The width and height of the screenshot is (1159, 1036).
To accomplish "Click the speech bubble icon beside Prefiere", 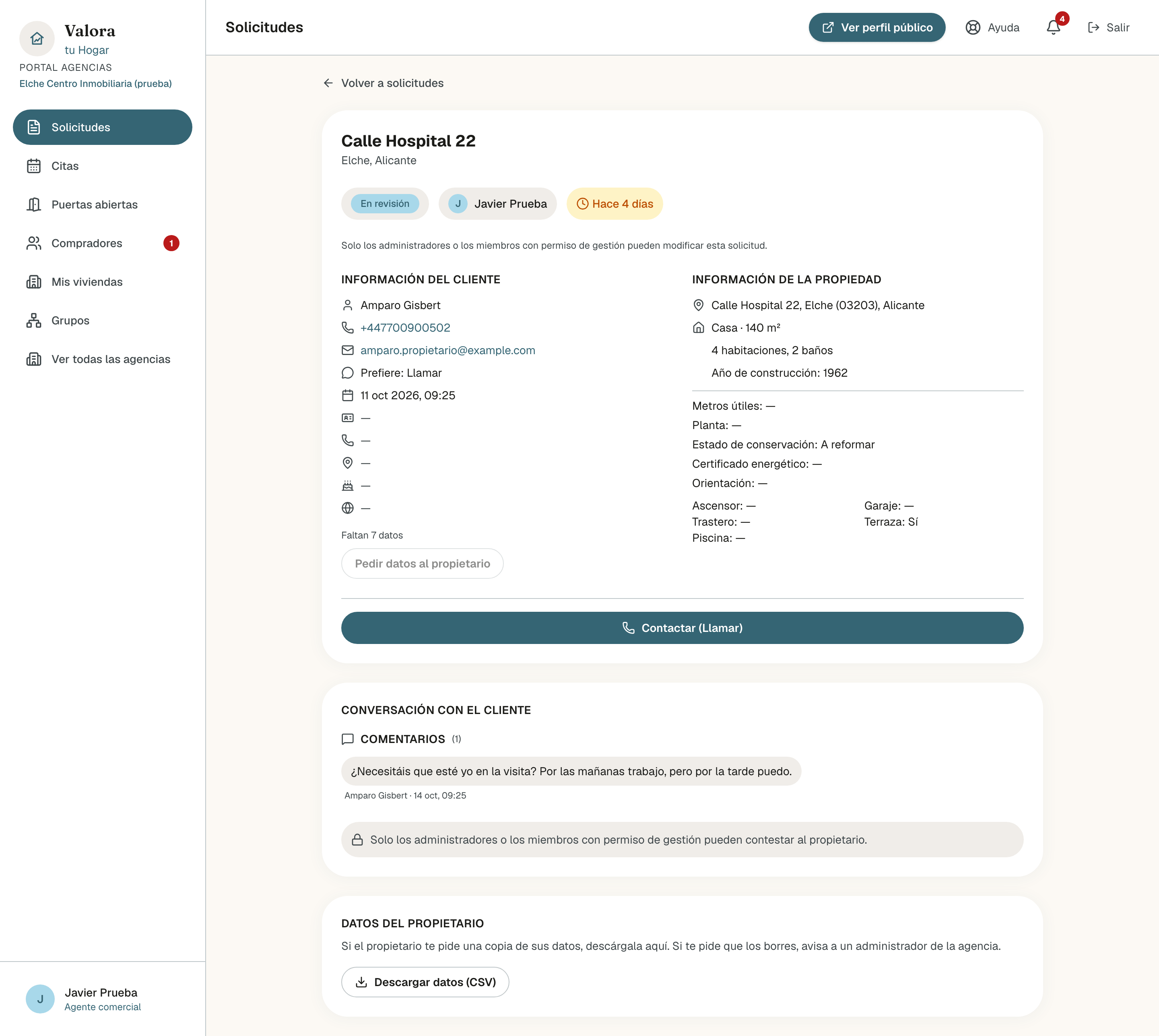I will (x=348, y=373).
